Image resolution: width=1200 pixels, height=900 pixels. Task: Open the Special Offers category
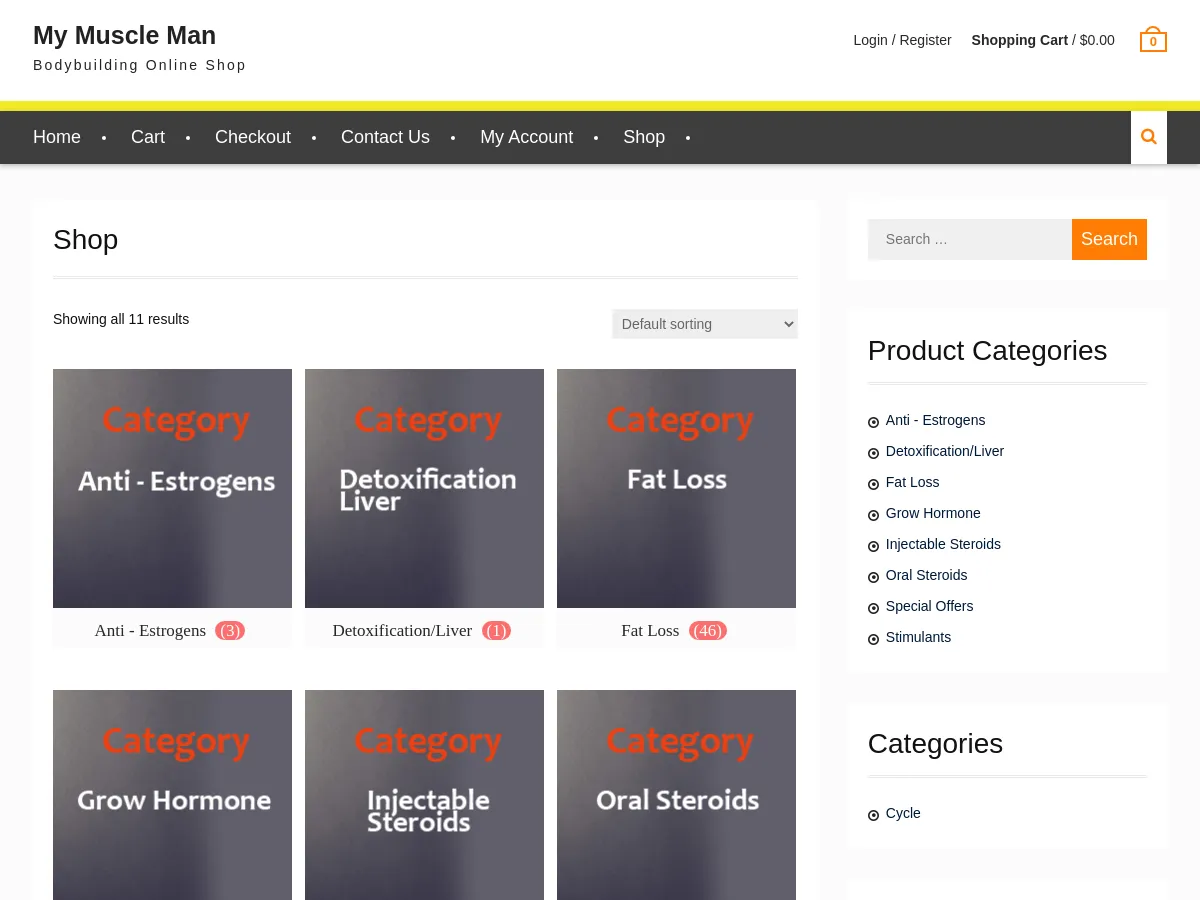click(929, 606)
